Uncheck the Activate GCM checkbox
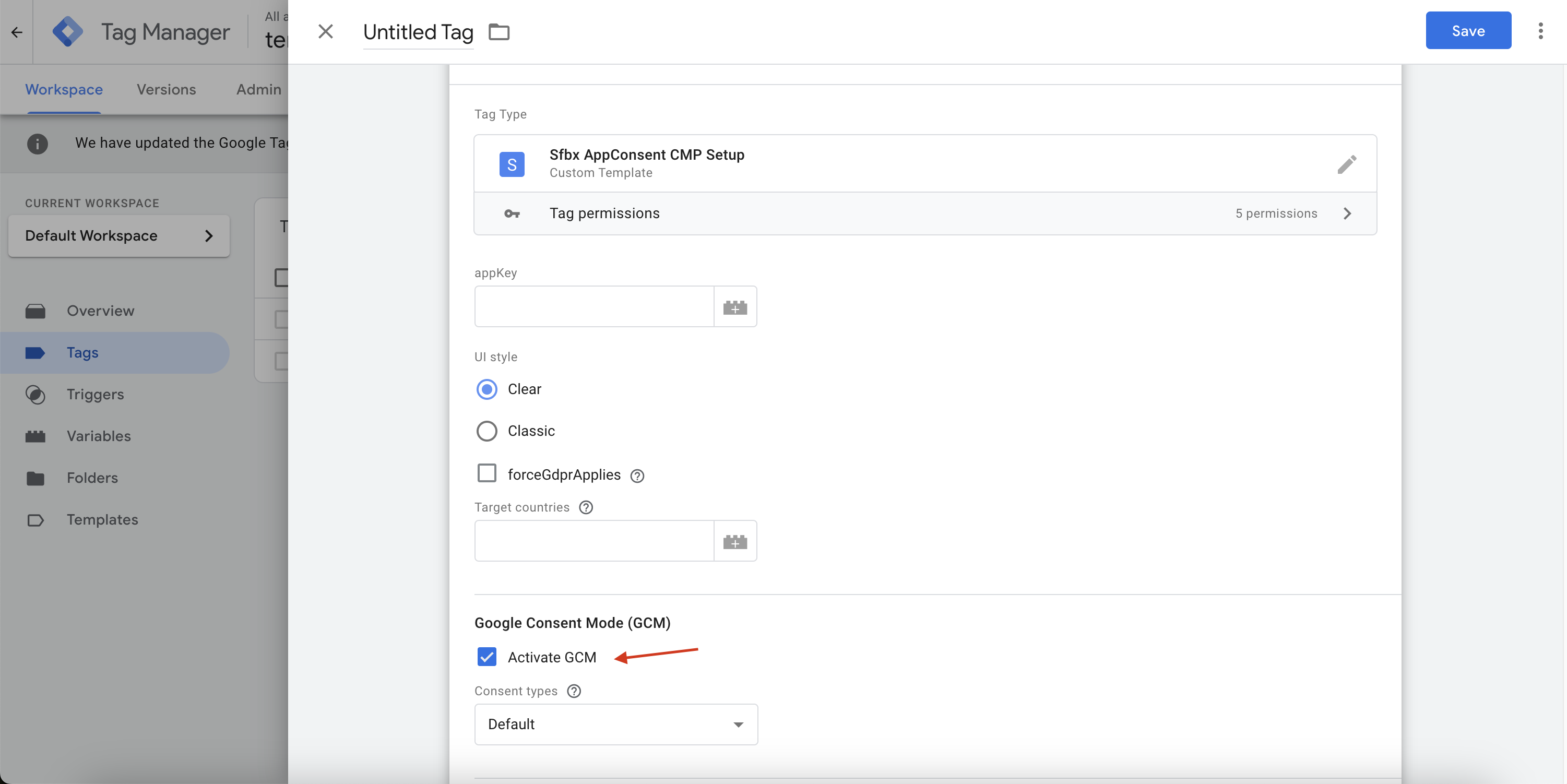Image resolution: width=1567 pixels, height=784 pixels. point(486,658)
